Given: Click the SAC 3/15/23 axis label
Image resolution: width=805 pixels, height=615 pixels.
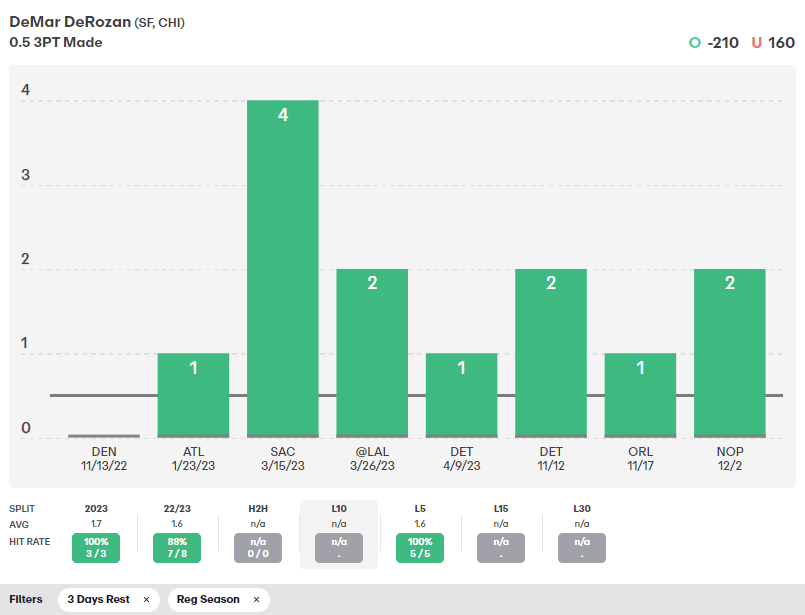Looking at the screenshot, I should click(283, 458).
